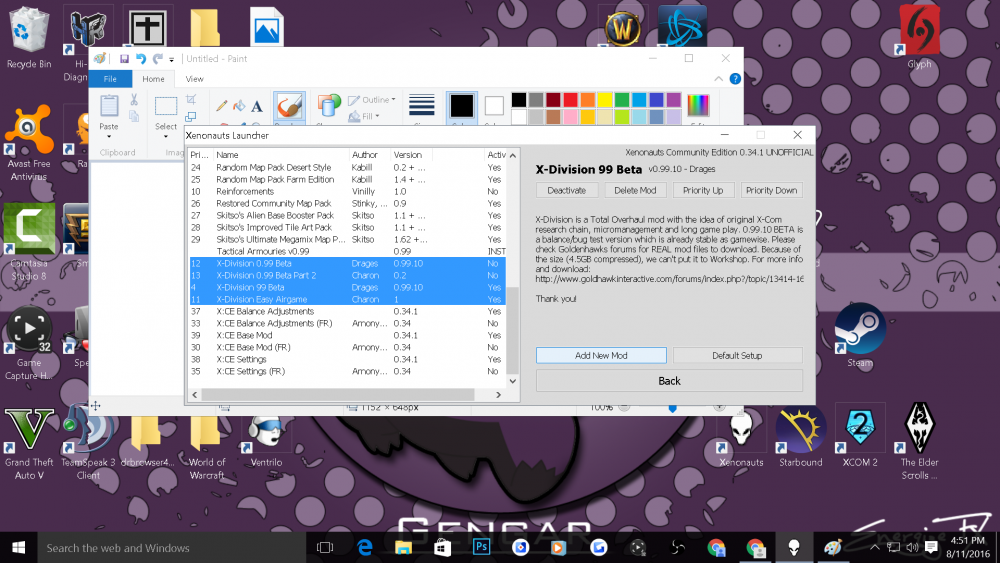Select the Reinforcements mod row

[348, 191]
